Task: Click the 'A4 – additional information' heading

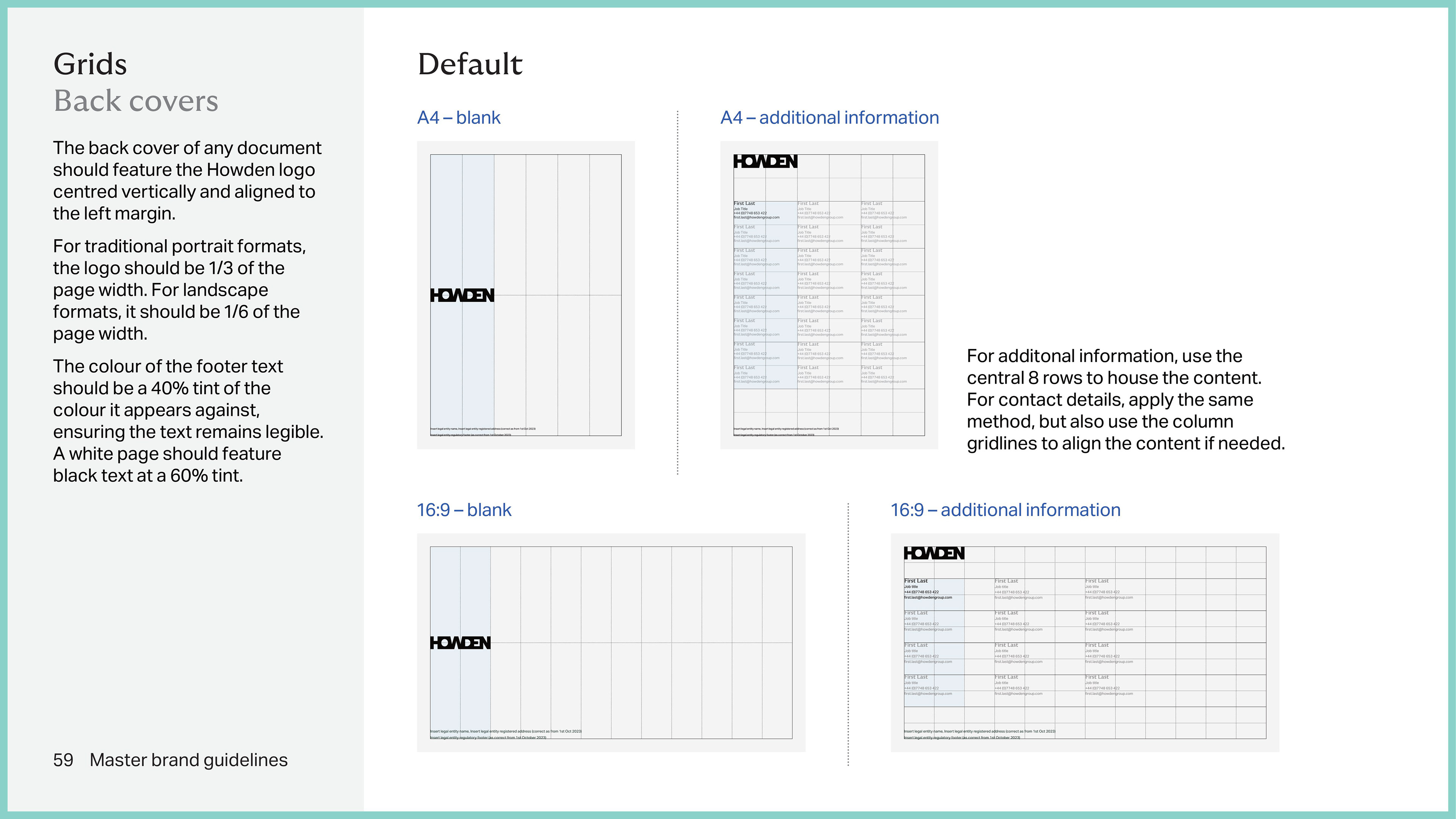Action: point(829,118)
